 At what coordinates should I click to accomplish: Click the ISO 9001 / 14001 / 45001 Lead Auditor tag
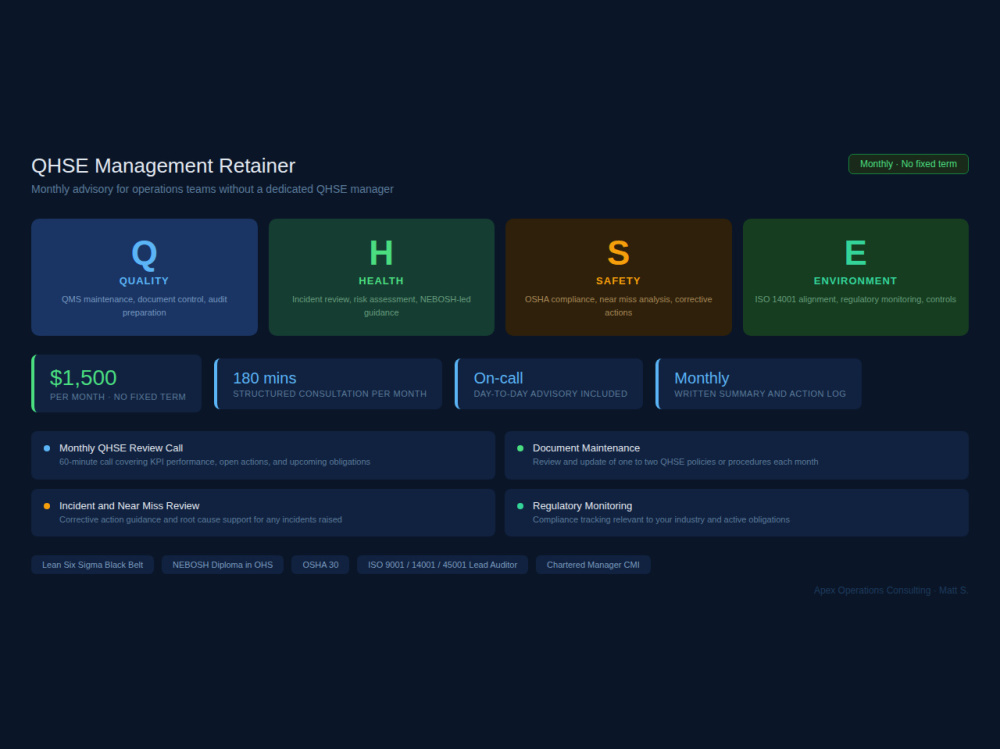[x=443, y=565]
